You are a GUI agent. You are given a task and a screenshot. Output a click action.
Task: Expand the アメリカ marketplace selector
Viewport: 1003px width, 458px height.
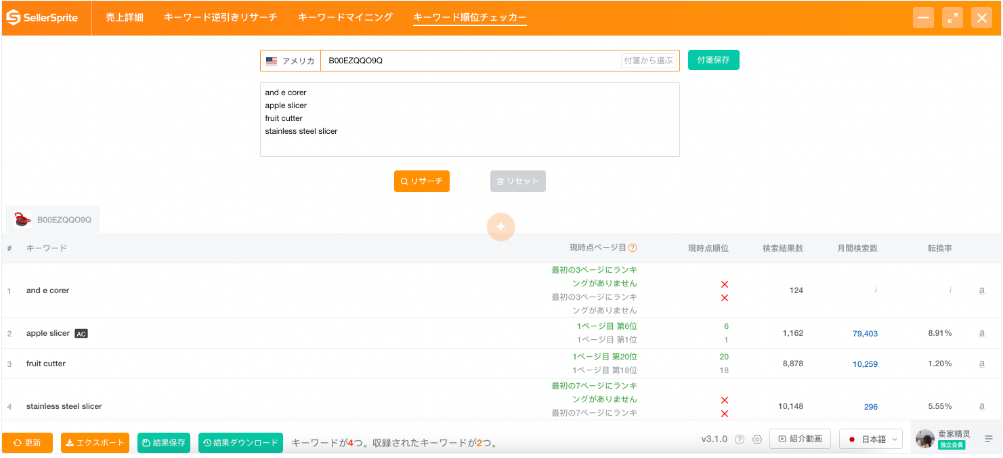[x=290, y=61]
